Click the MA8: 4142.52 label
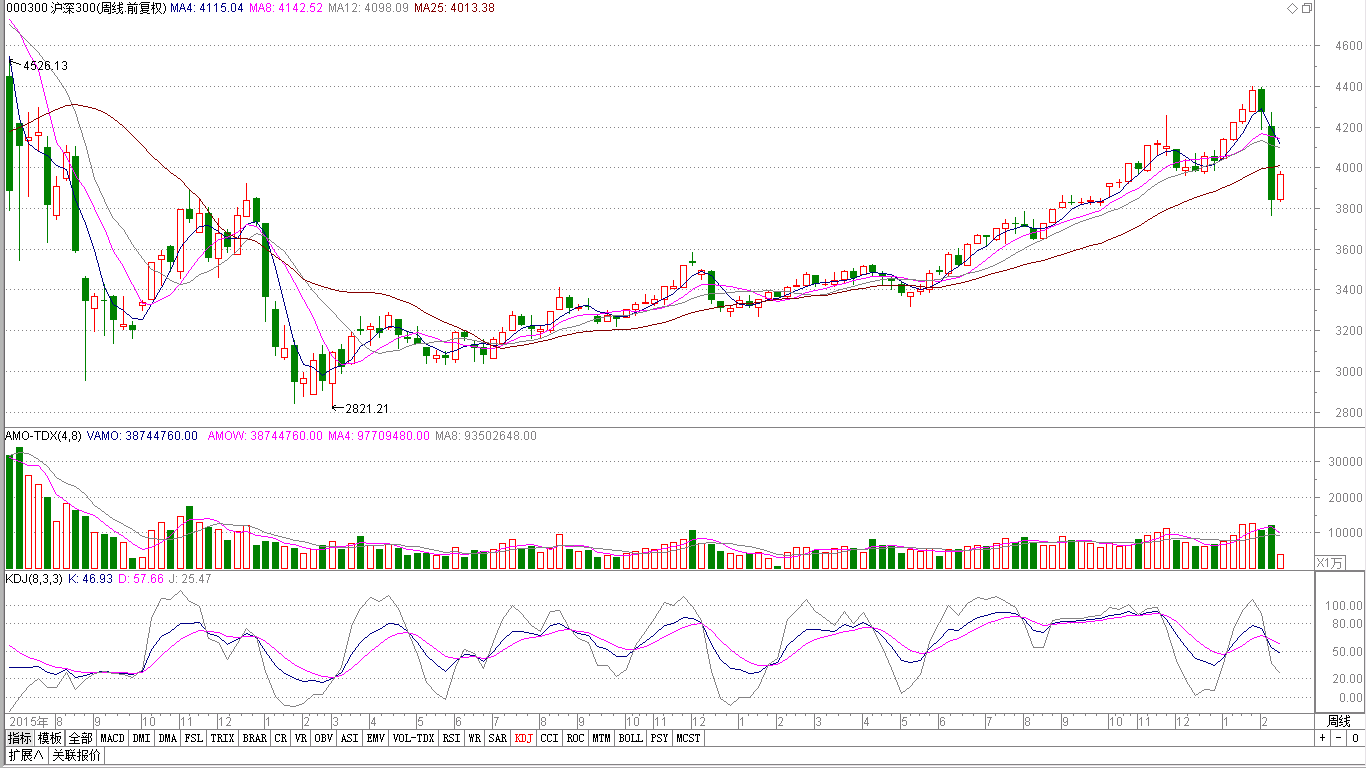Image resolution: width=1366 pixels, height=768 pixels. coord(285,8)
